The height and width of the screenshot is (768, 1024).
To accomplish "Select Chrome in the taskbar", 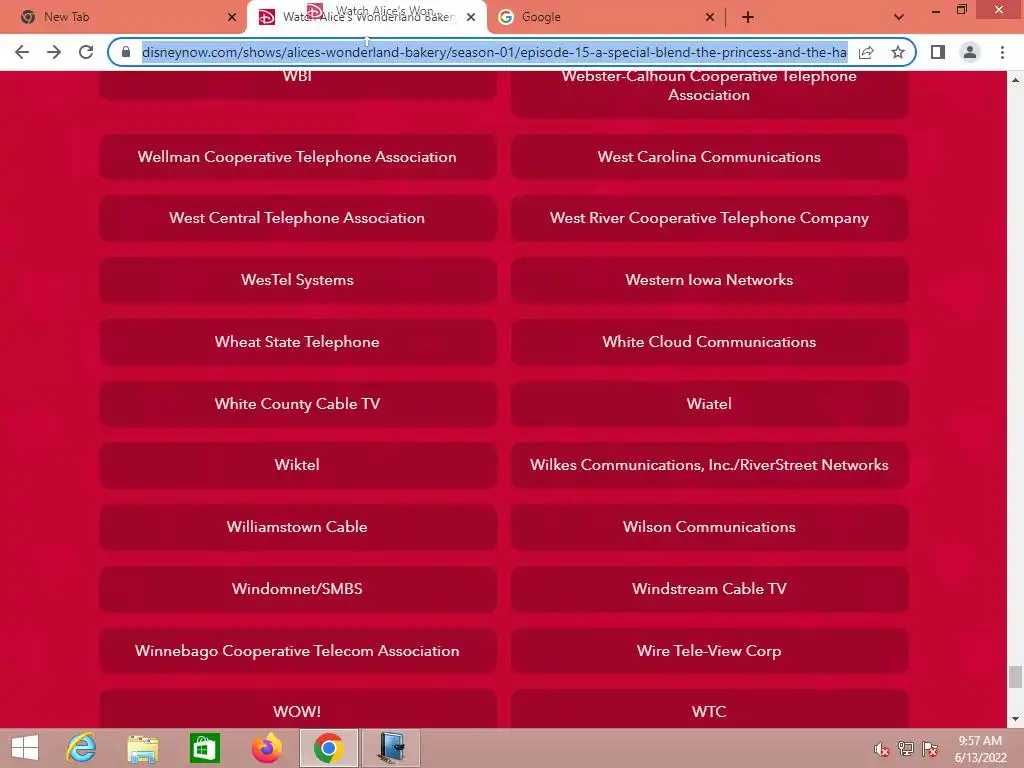I will click(x=328, y=748).
